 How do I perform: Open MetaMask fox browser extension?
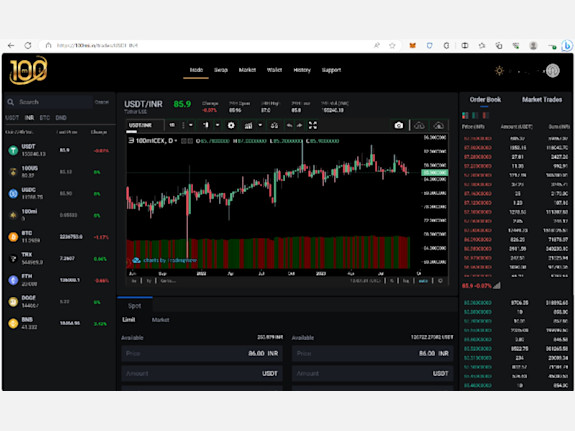413,45
